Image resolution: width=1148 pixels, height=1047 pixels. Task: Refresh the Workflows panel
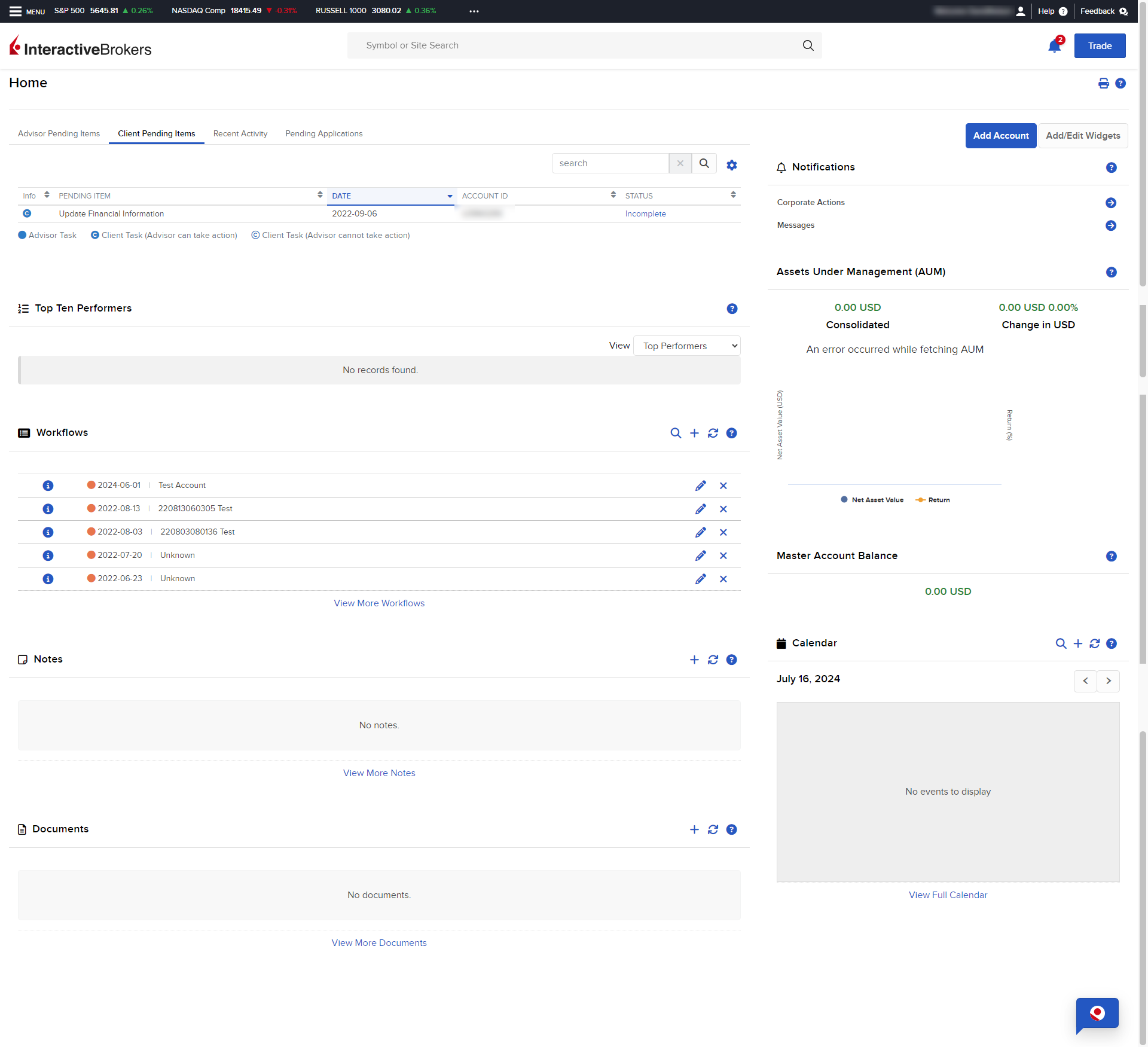pos(713,433)
